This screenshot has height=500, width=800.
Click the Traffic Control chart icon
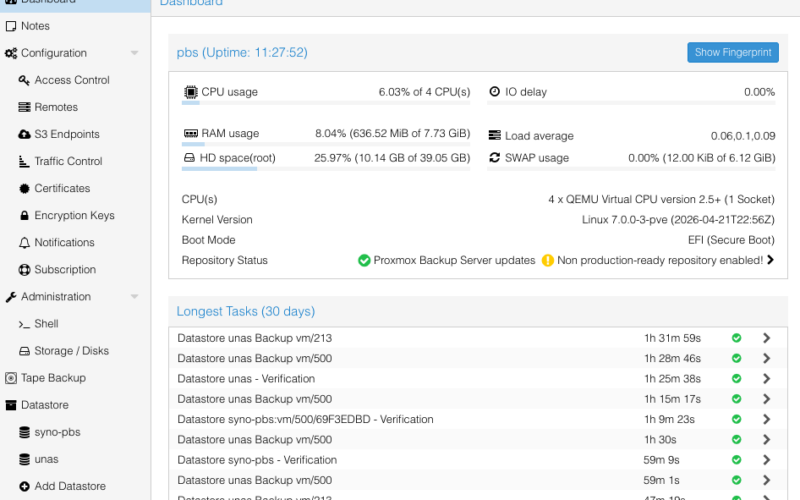pos(24,161)
